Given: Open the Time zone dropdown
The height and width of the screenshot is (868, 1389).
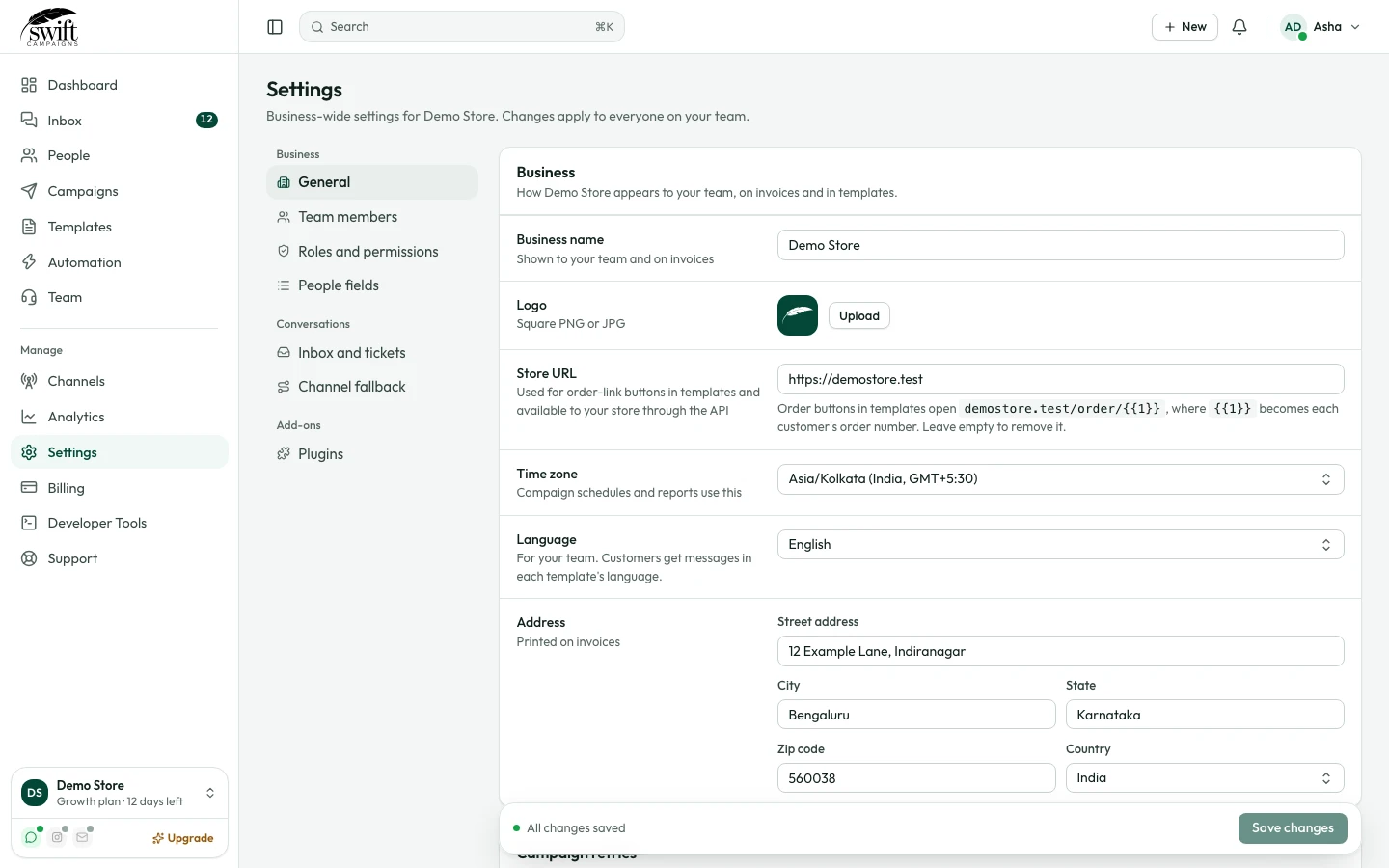Looking at the screenshot, I should pos(1060,479).
